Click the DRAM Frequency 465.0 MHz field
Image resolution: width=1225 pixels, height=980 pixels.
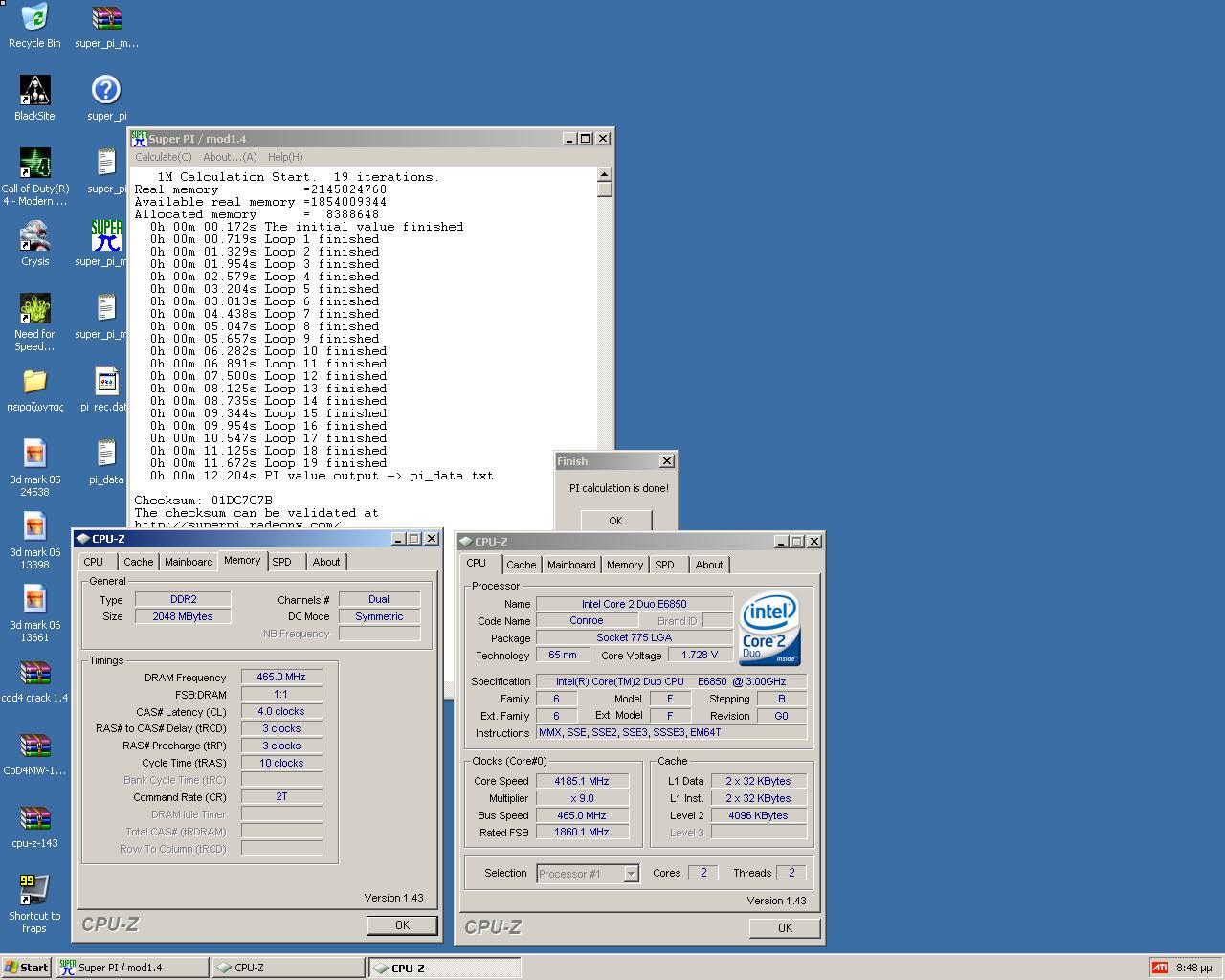point(281,678)
